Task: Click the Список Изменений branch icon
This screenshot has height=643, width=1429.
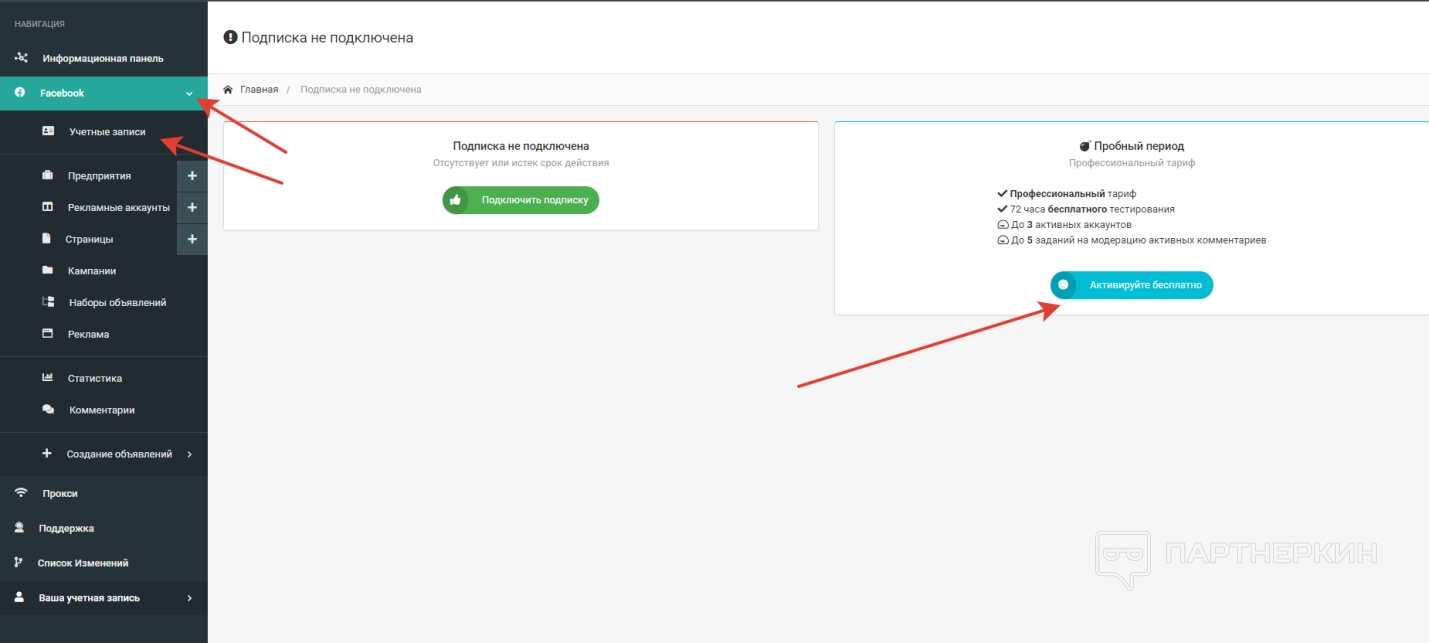Action: click(18, 563)
